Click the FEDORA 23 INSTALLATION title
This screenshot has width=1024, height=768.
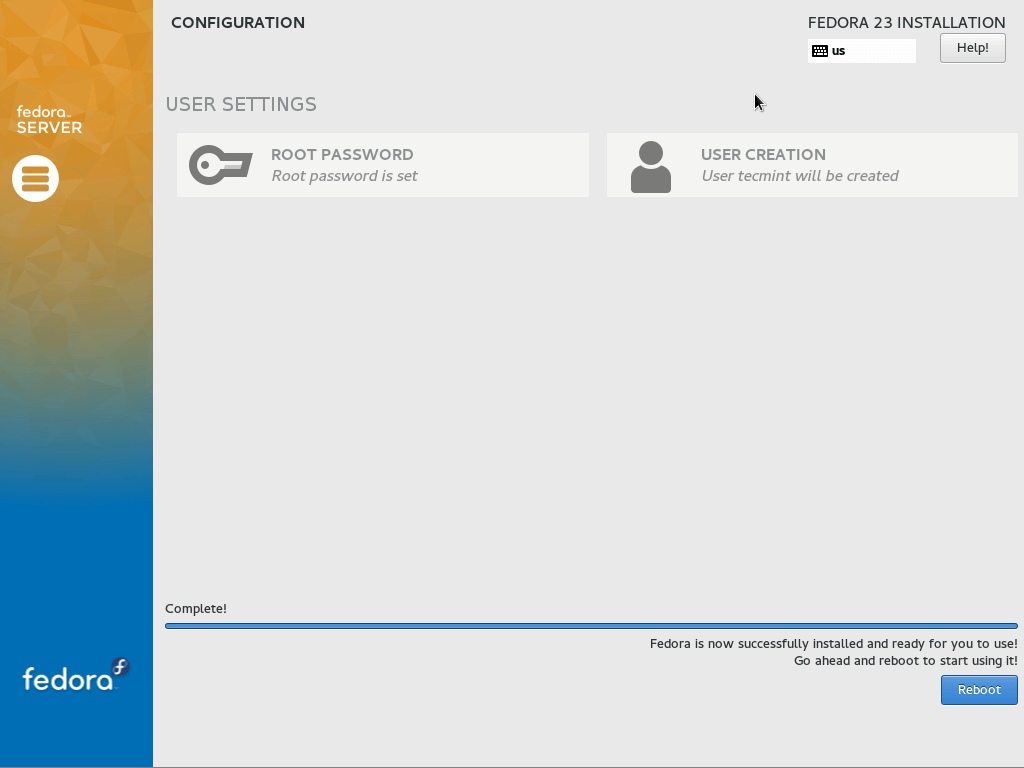tap(906, 23)
